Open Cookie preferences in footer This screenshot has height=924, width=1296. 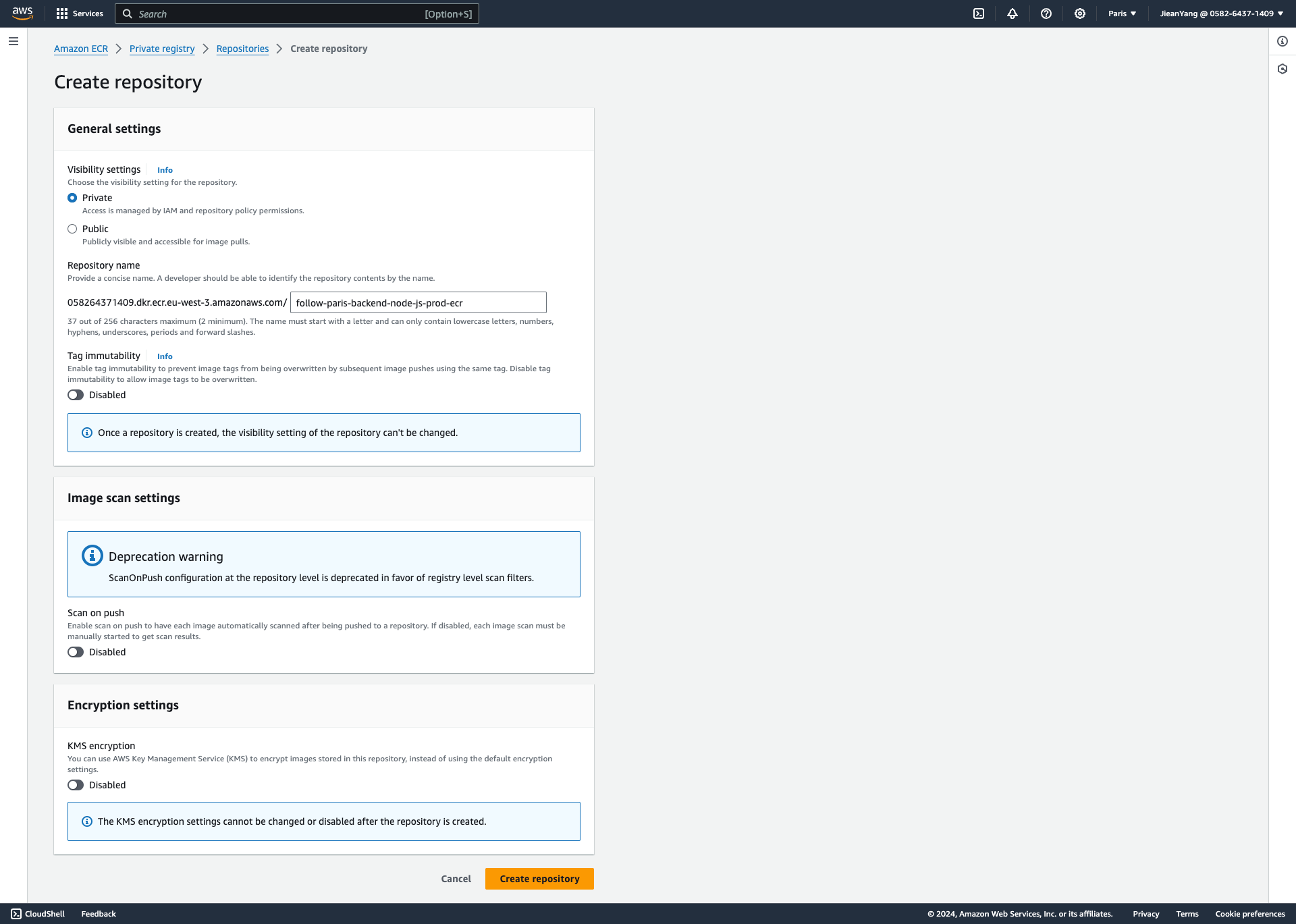pos(1250,914)
